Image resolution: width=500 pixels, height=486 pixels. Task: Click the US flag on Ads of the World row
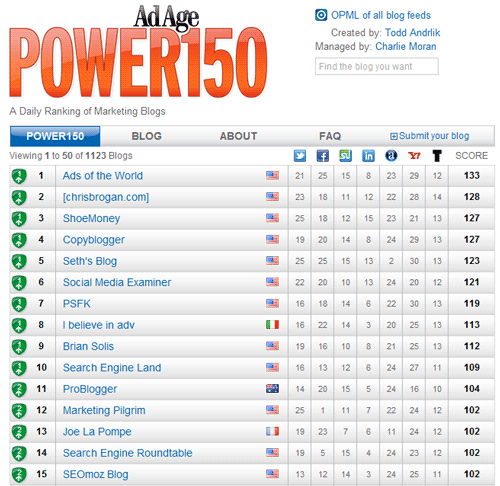click(x=272, y=175)
